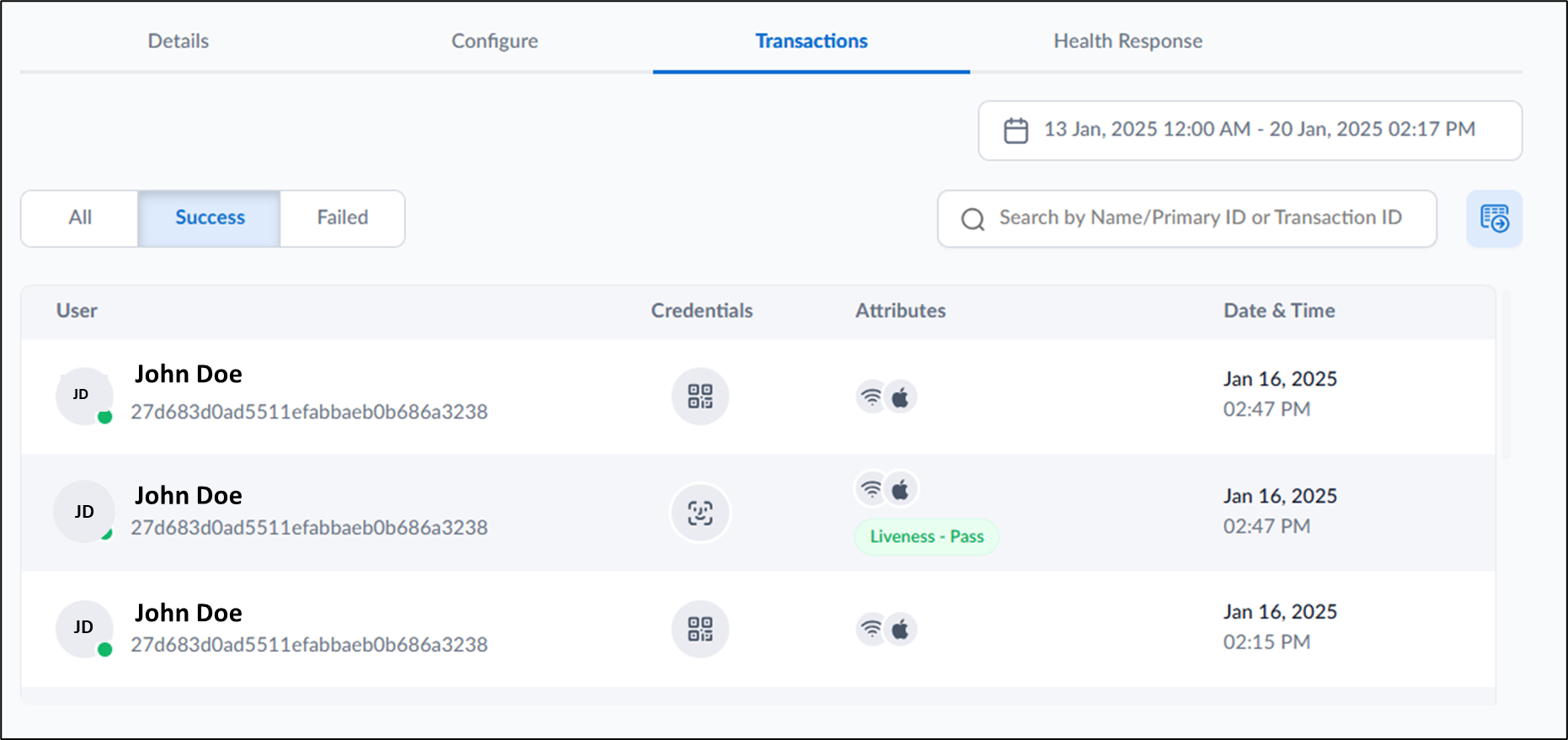Click the Apple icon in the 02:15 PM row
This screenshot has width=1568, height=740.
point(900,629)
